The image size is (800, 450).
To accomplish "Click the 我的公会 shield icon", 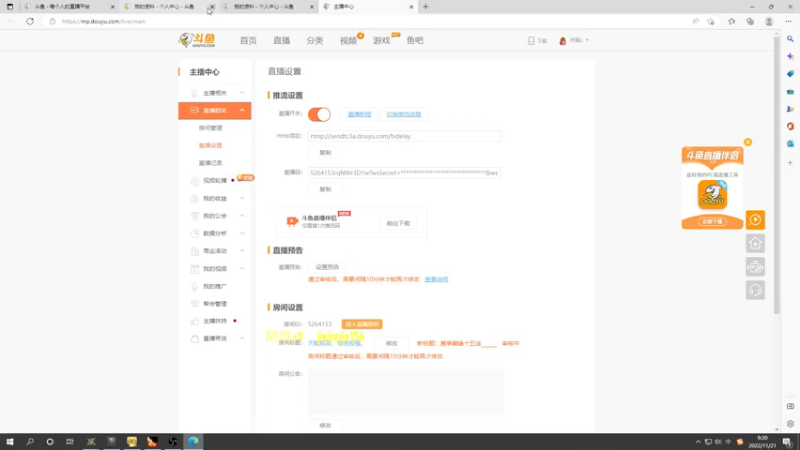I will pos(194,216).
